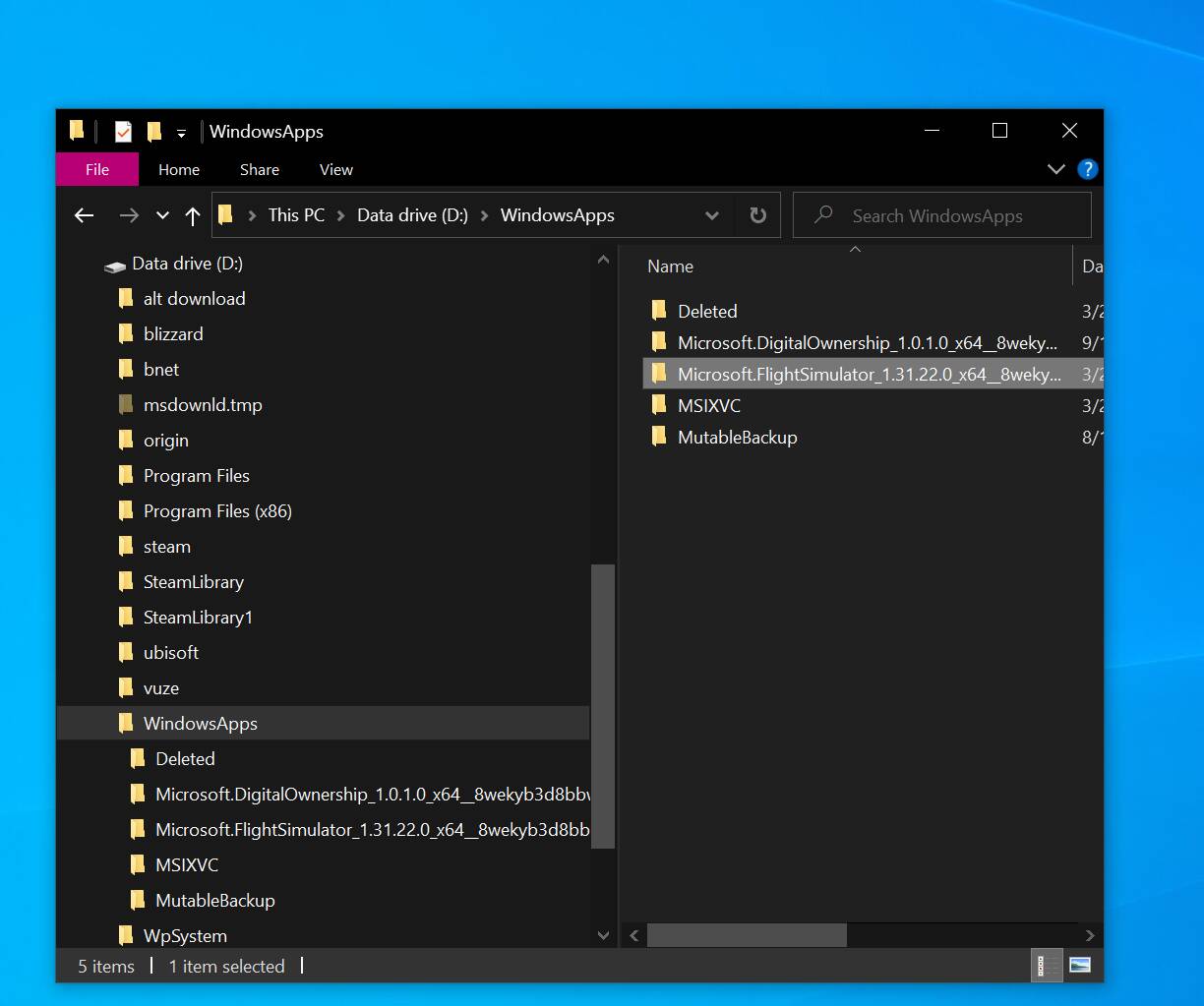Switch to the View ribbon tab
1204x1006 pixels.
[x=335, y=169]
